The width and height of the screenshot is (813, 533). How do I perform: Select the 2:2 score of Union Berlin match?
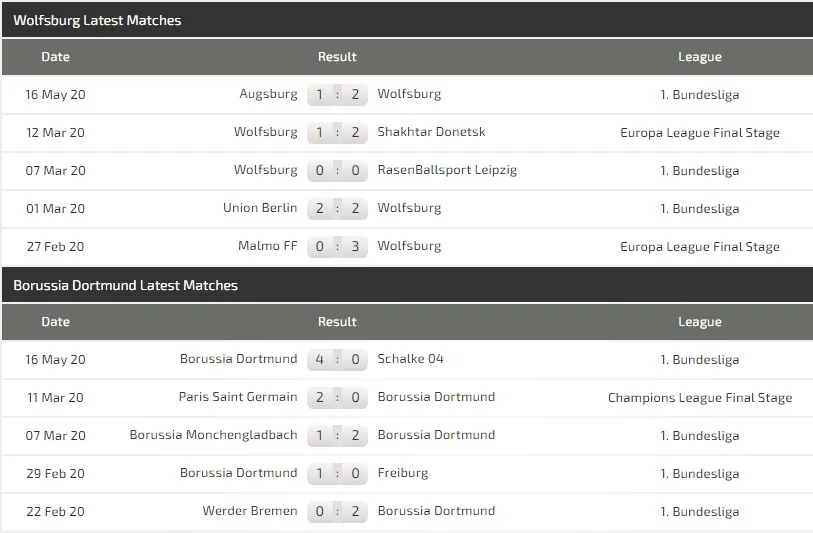point(337,209)
